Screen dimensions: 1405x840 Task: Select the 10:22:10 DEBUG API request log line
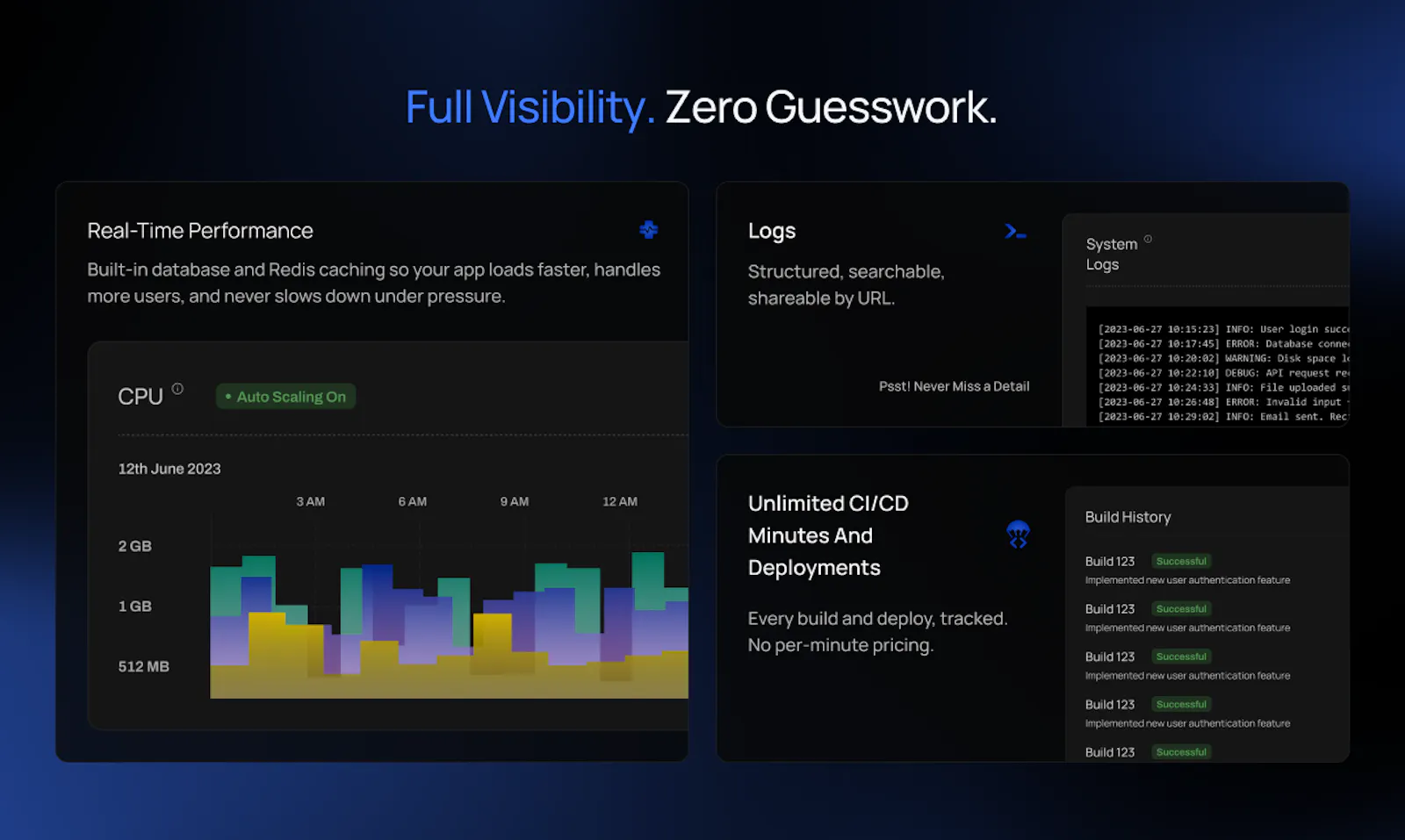click(x=1223, y=373)
